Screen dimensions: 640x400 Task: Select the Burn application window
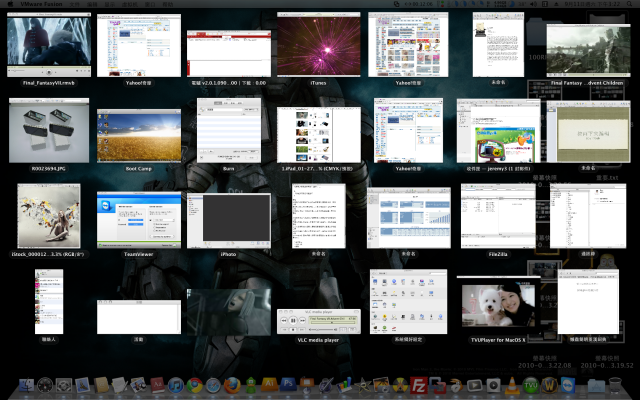click(229, 130)
